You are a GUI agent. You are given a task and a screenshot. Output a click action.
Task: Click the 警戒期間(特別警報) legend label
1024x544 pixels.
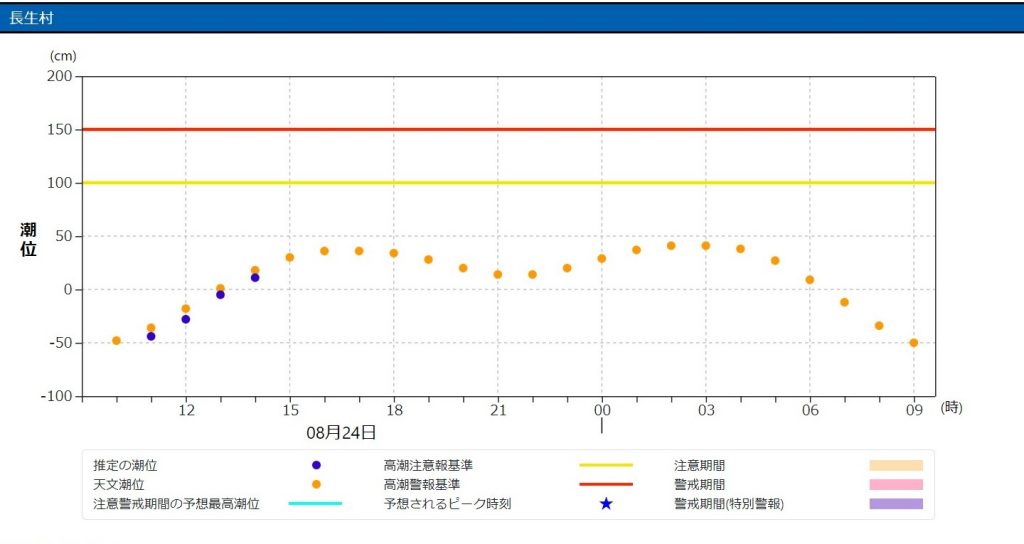[729, 504]
